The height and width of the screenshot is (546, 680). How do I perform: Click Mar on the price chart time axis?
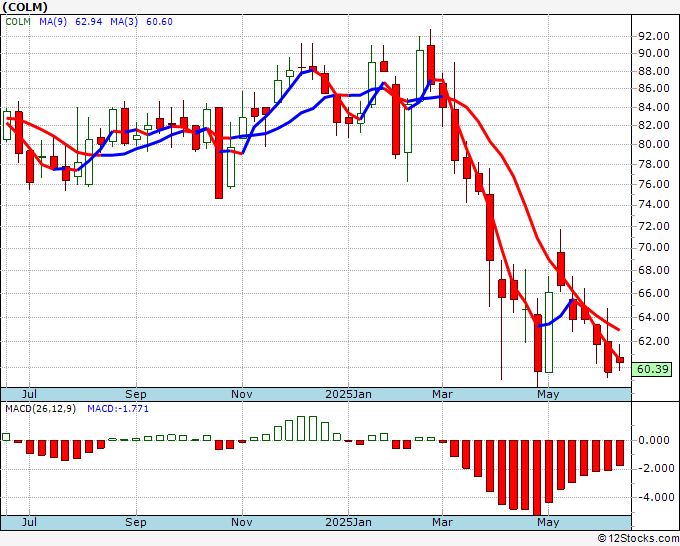point(442,394)
